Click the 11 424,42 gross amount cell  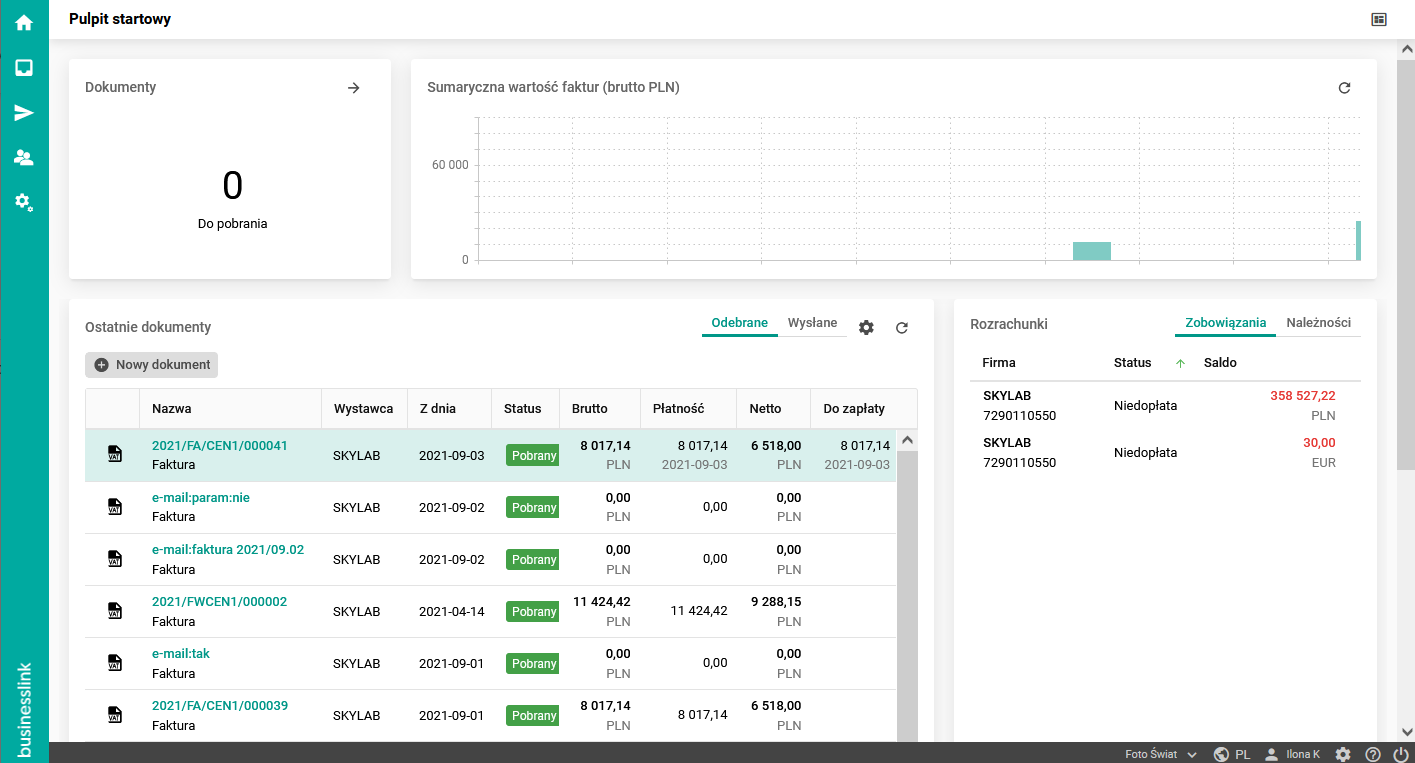point(602,601)
